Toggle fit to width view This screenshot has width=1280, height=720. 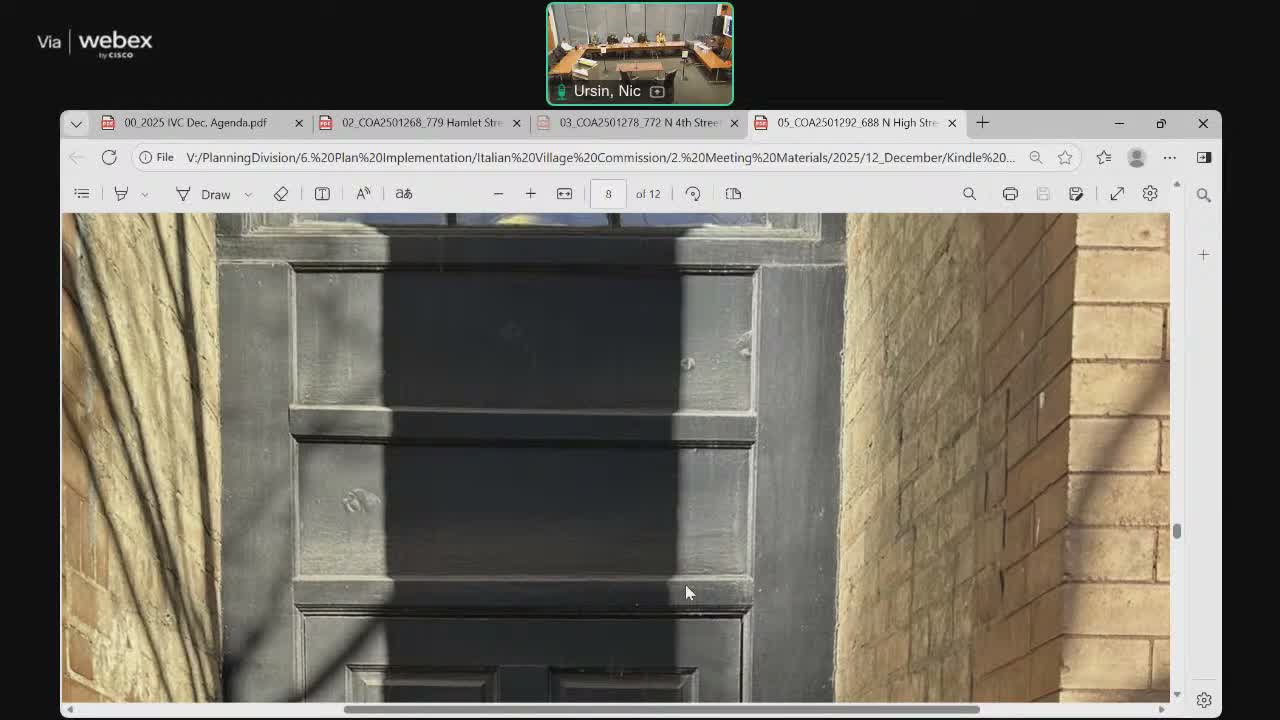564,194
